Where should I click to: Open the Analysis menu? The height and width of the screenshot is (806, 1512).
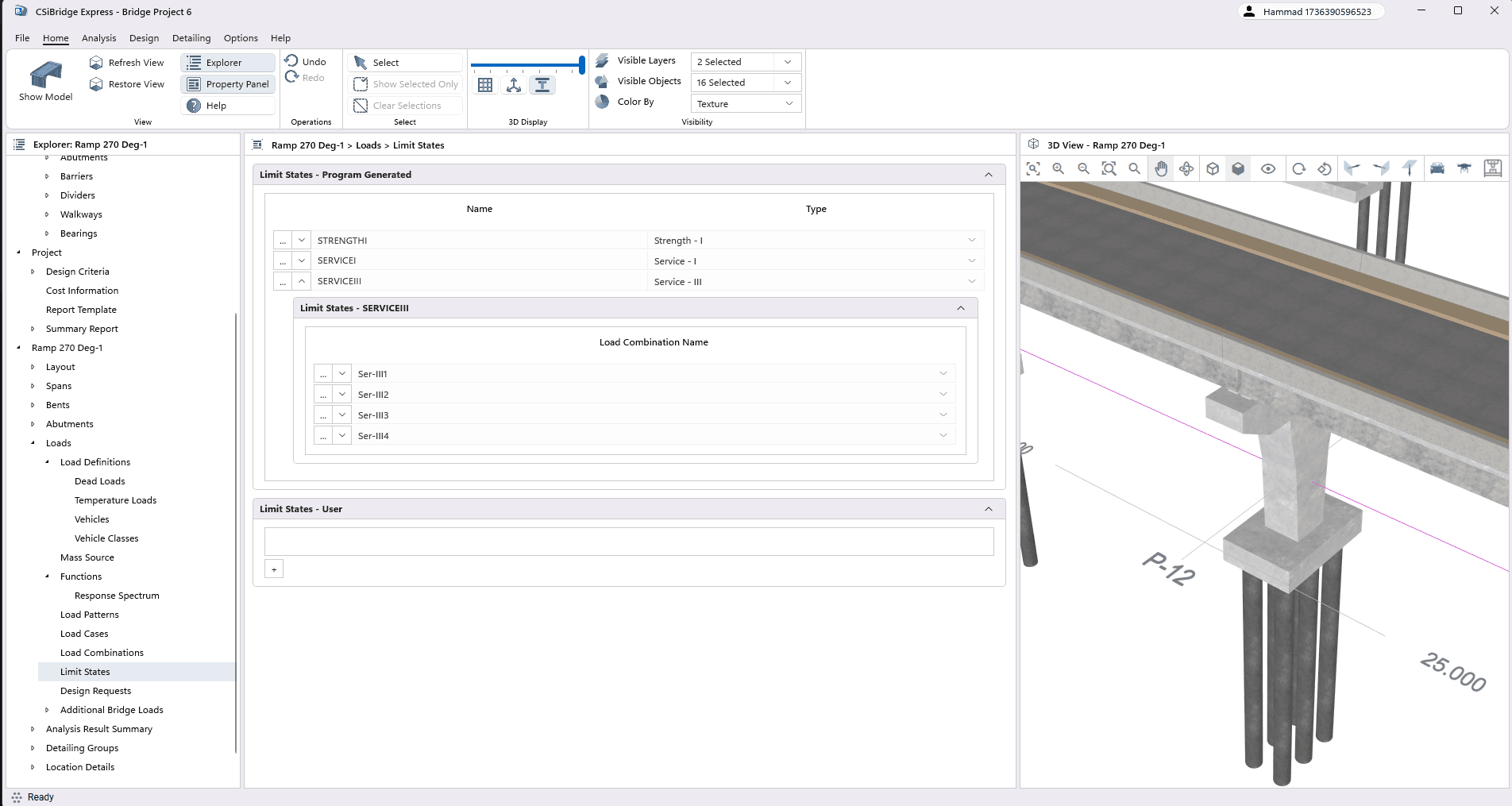point(98,38)
